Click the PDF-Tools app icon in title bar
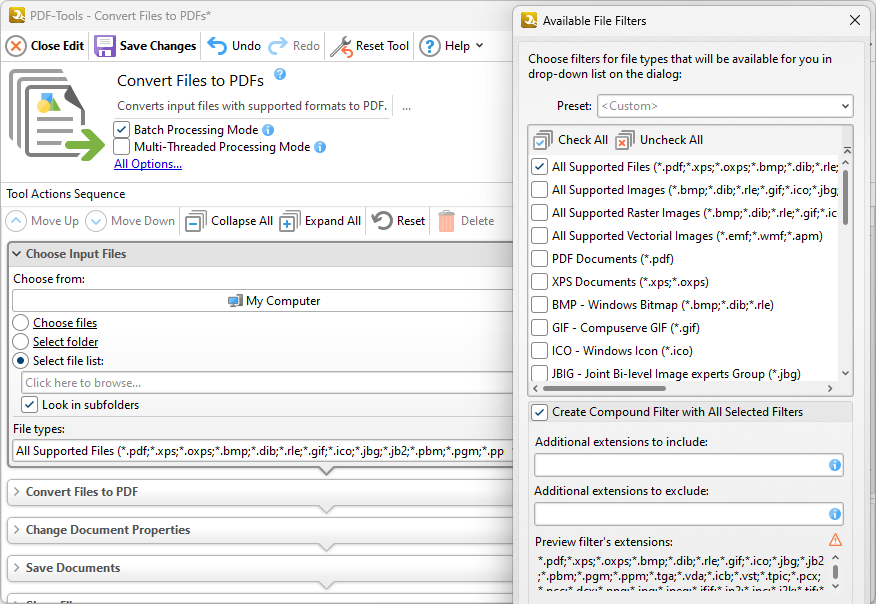Image resolution: width=876 pixels, height=604 pixels. point(17,15)
